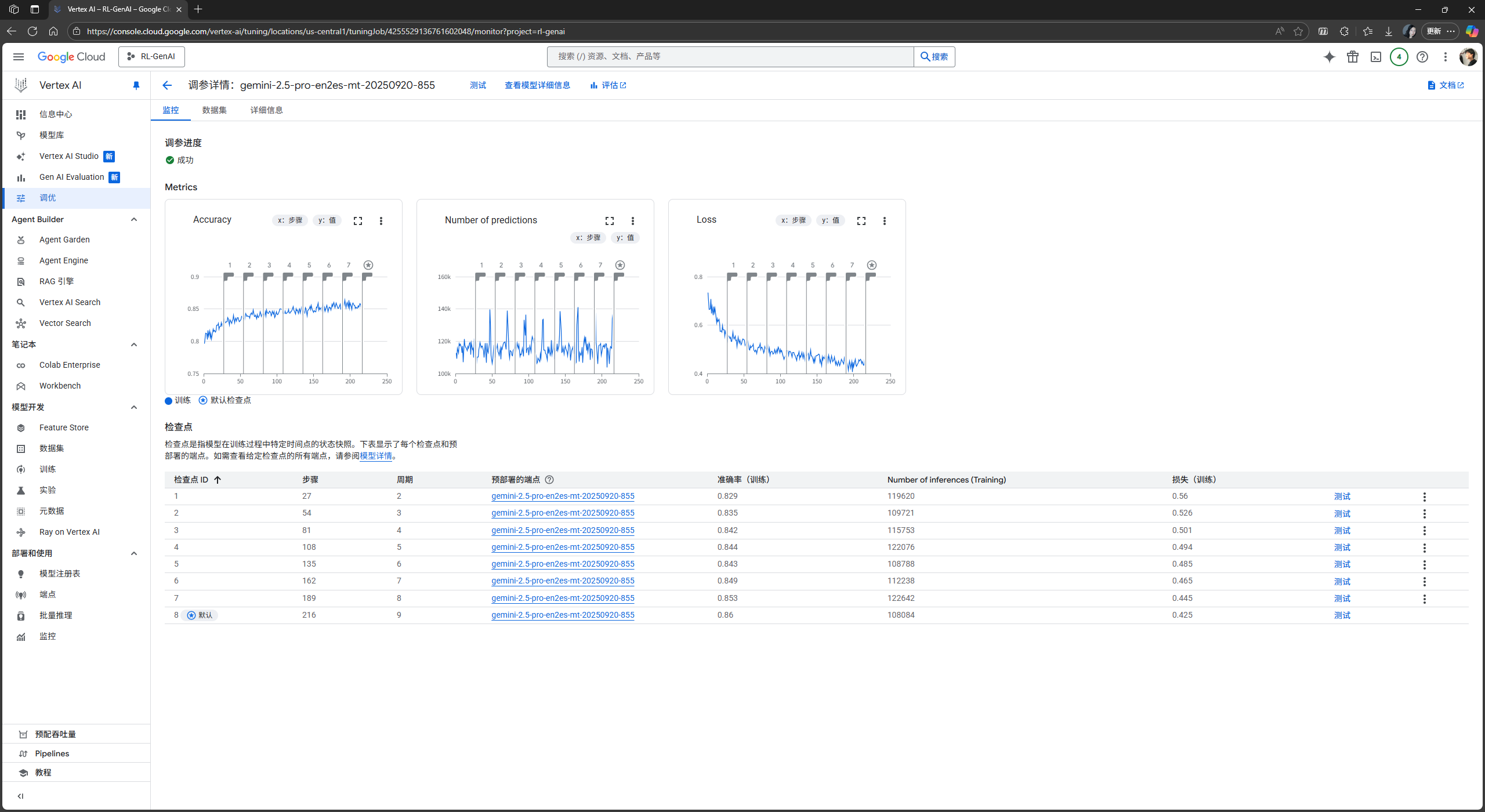Expand the Accuracy chart to fullscreen
This screenshot has height=812, width=1485.
point(358,221)
